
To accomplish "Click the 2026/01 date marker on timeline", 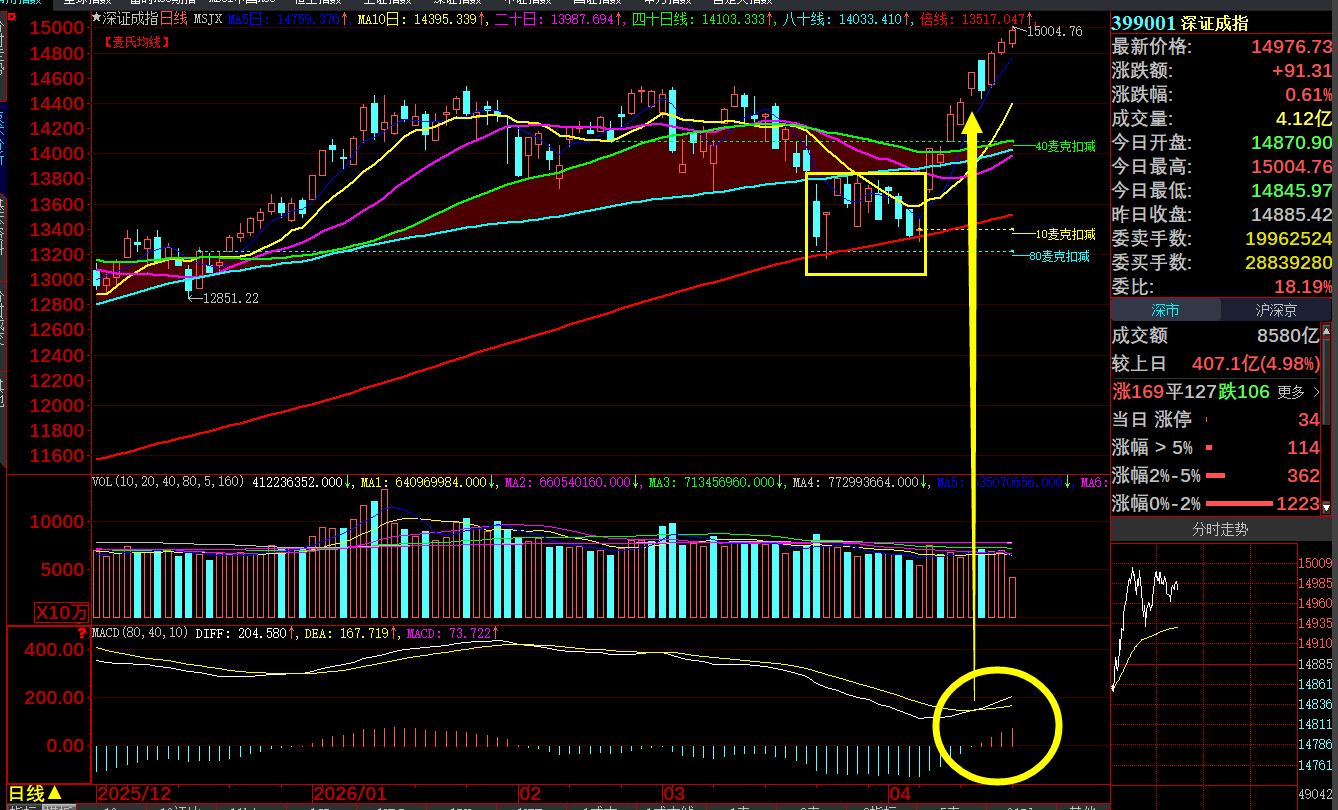I will [348, 793].
